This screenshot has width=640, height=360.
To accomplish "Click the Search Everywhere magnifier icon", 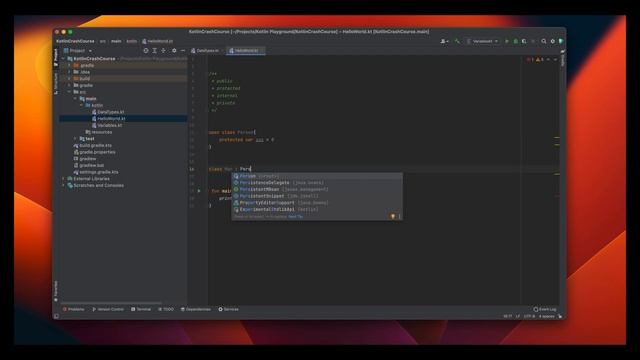I will pyautogui.click(x=544, y=41).
